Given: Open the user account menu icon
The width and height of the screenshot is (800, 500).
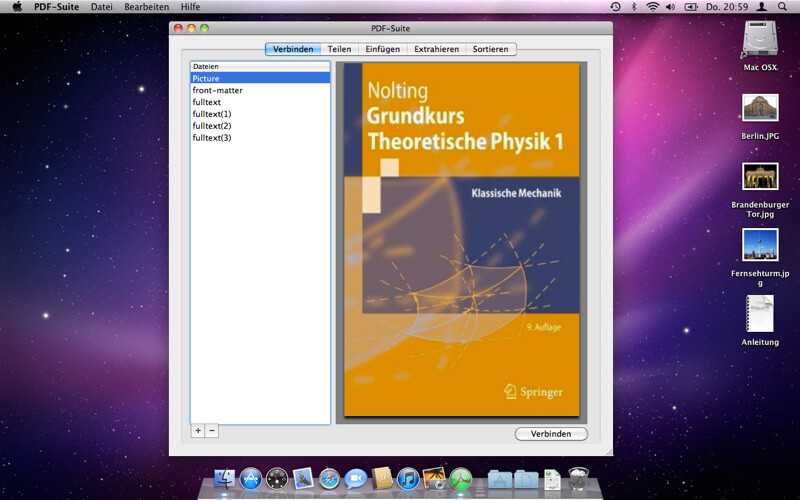Looking at the screenshot, I should pos(761,7).
